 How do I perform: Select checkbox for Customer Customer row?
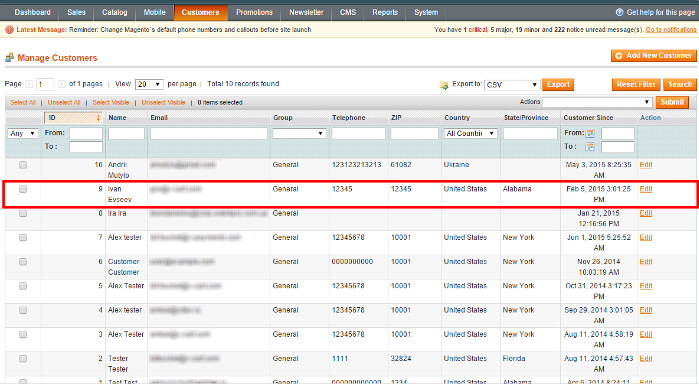click(x=23, y=262)
